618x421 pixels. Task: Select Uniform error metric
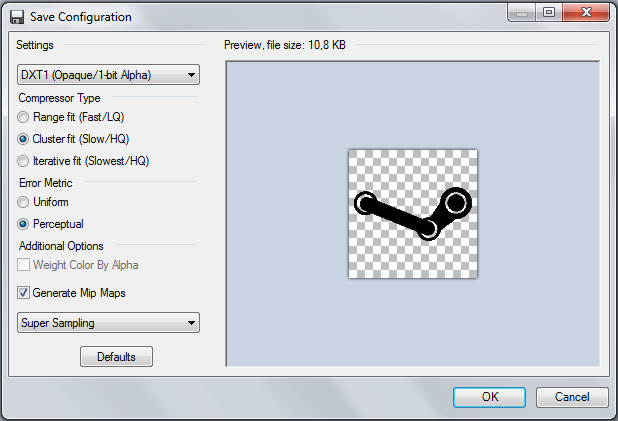tap(24, 202)
